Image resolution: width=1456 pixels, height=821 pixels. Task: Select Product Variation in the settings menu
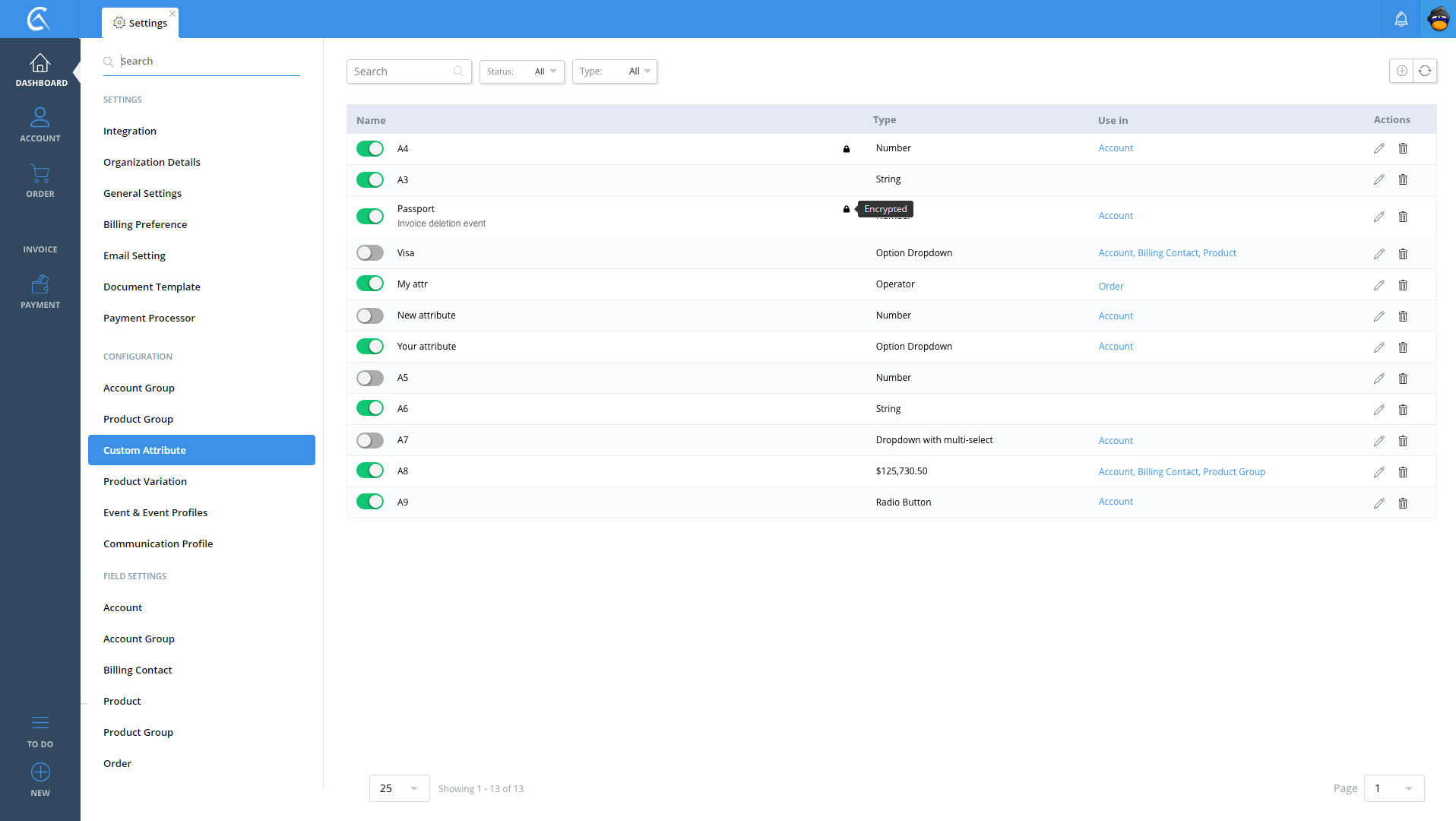click(x=145, y=481)
